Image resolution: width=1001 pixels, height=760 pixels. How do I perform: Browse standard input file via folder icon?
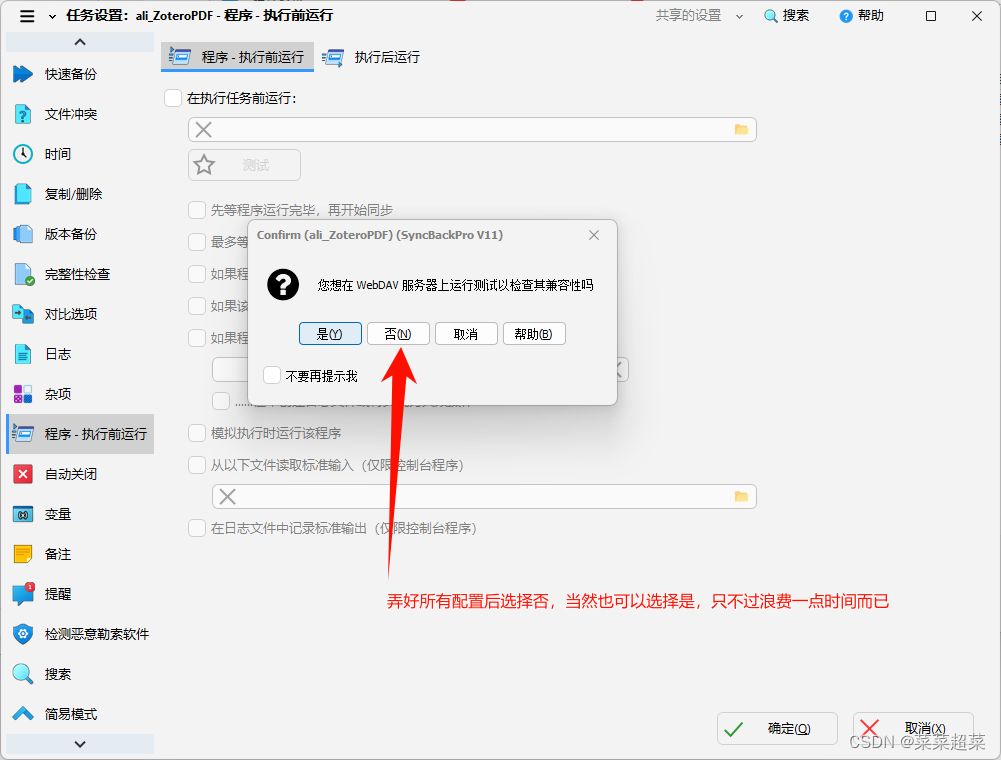pos(741,497)
